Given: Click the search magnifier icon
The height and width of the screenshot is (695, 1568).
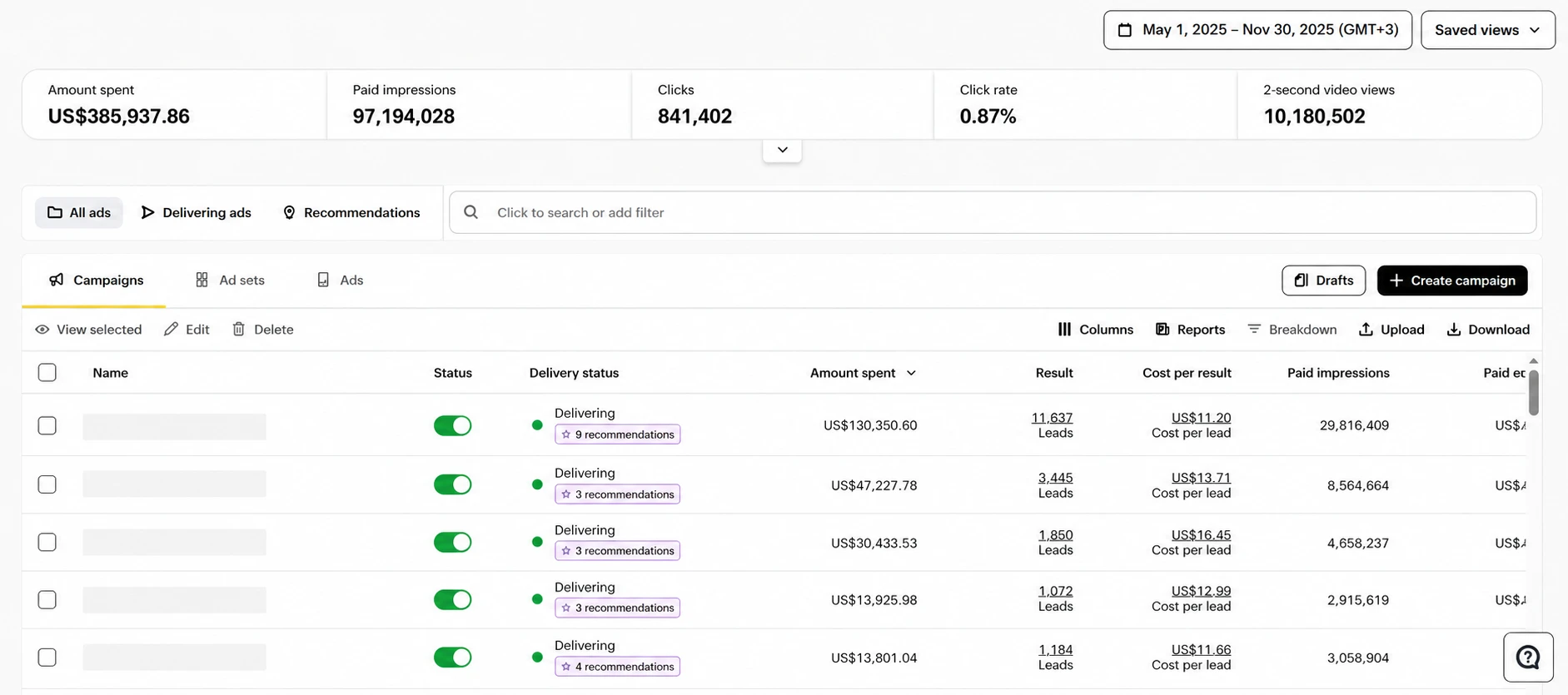Looking at the screenshot, I should tap(470, 212).
